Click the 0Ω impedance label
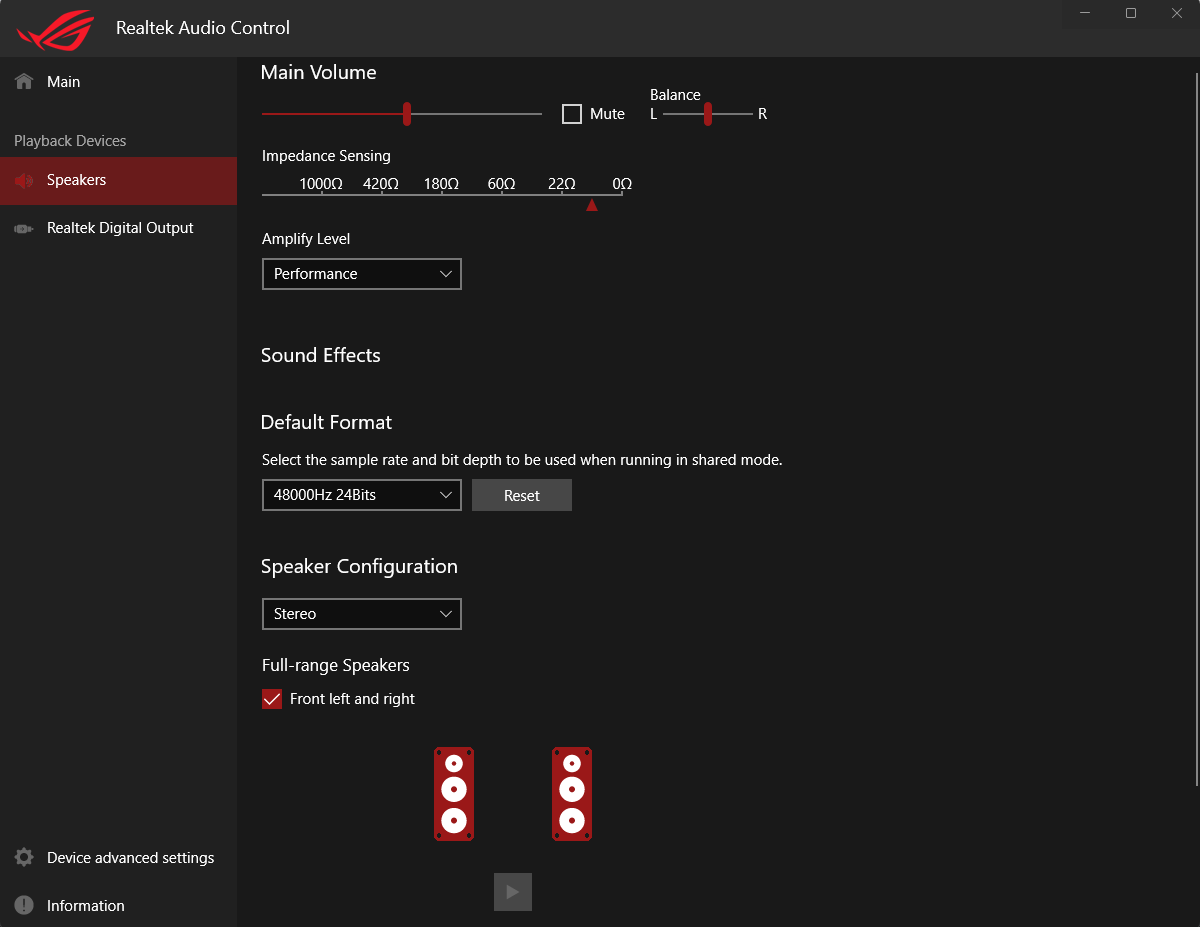Screen dimensions: 1200x927 pos(622,184)
